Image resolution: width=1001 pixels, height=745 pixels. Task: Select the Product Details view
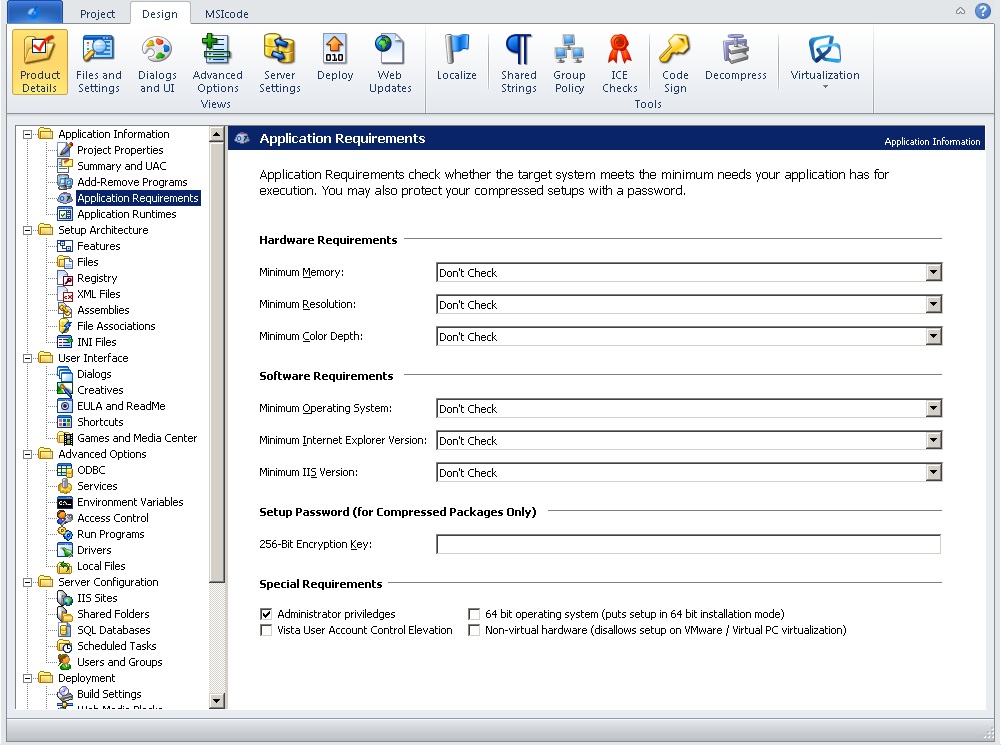click(40, 63)
